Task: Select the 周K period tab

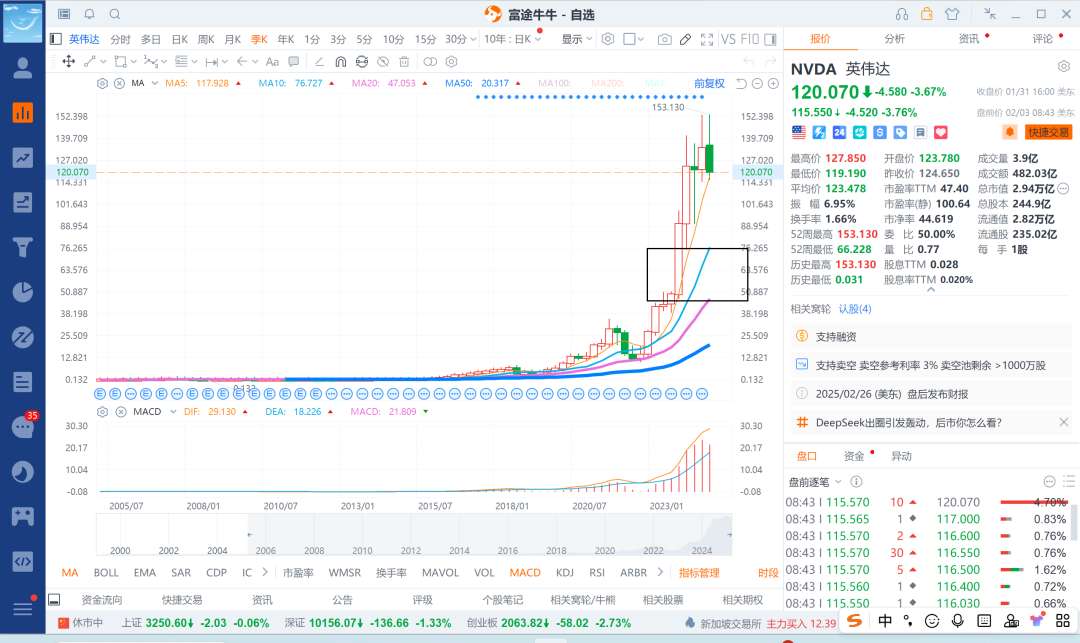Action: click(206, 39)
